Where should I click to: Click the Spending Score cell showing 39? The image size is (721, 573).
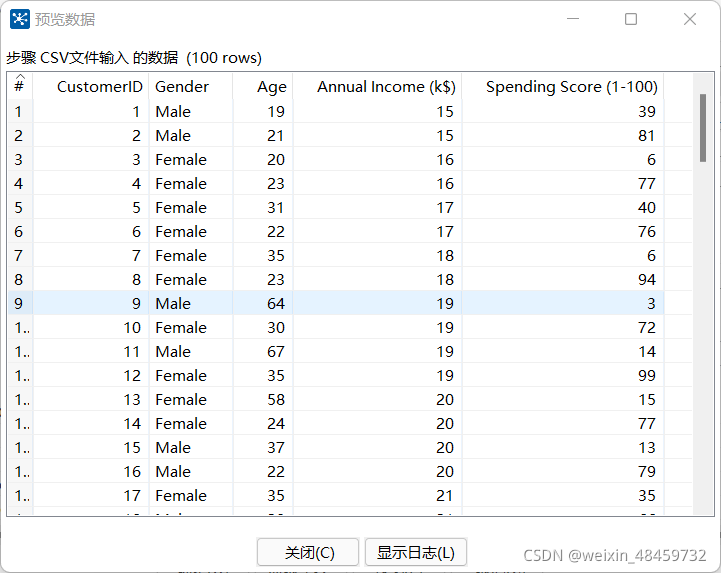(x=563, y=112)
